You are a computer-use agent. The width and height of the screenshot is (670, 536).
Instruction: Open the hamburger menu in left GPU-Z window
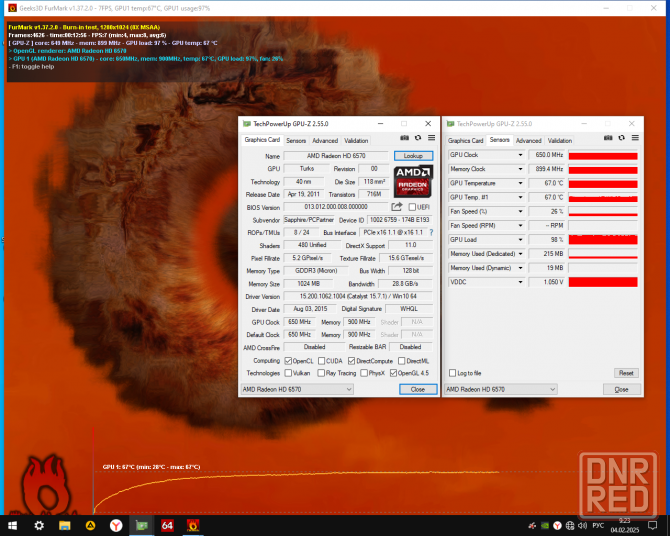(x=432, y=138)
